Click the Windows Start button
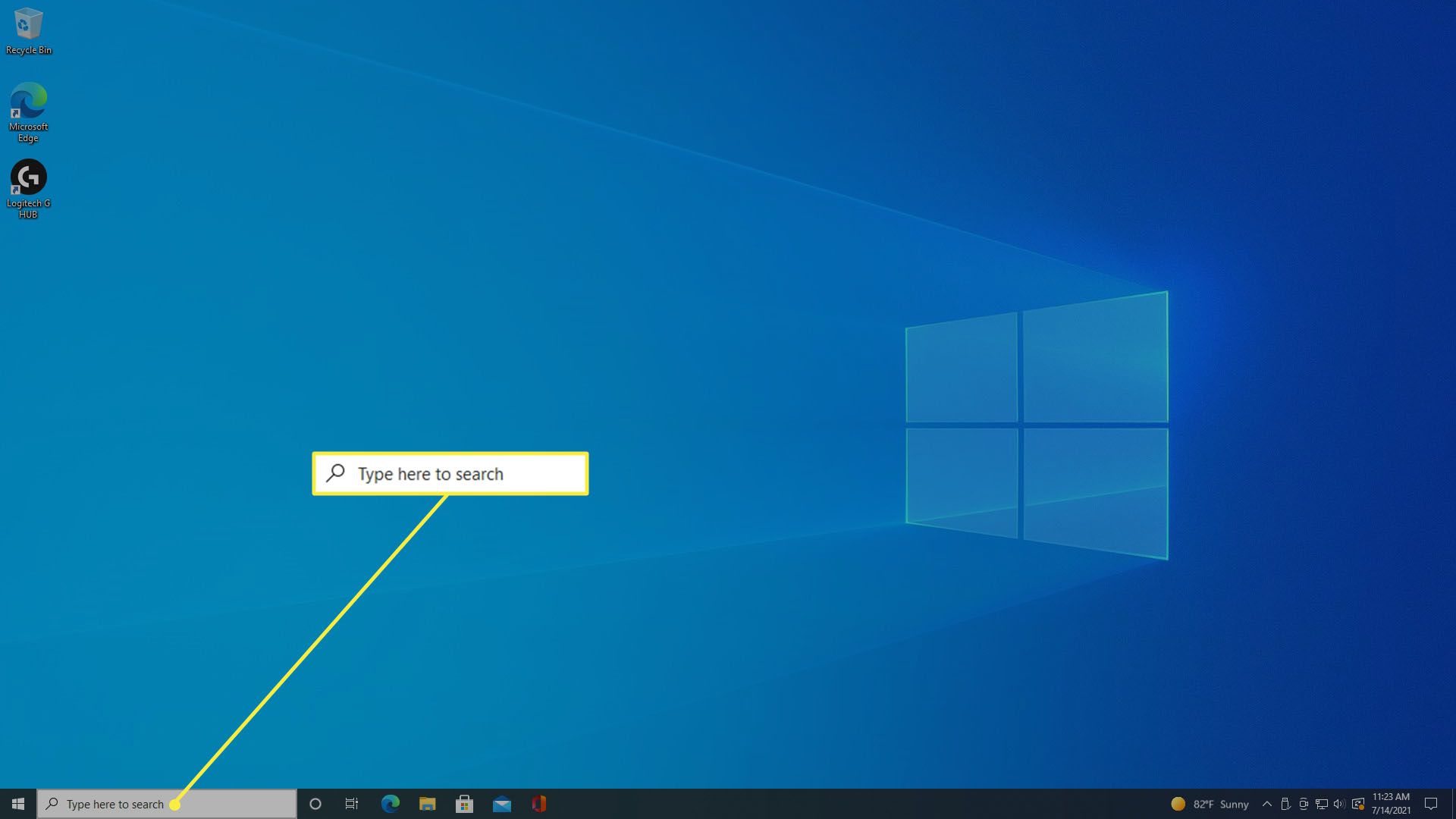Viewport: 1456px width, 819px height. pos(17,803)
